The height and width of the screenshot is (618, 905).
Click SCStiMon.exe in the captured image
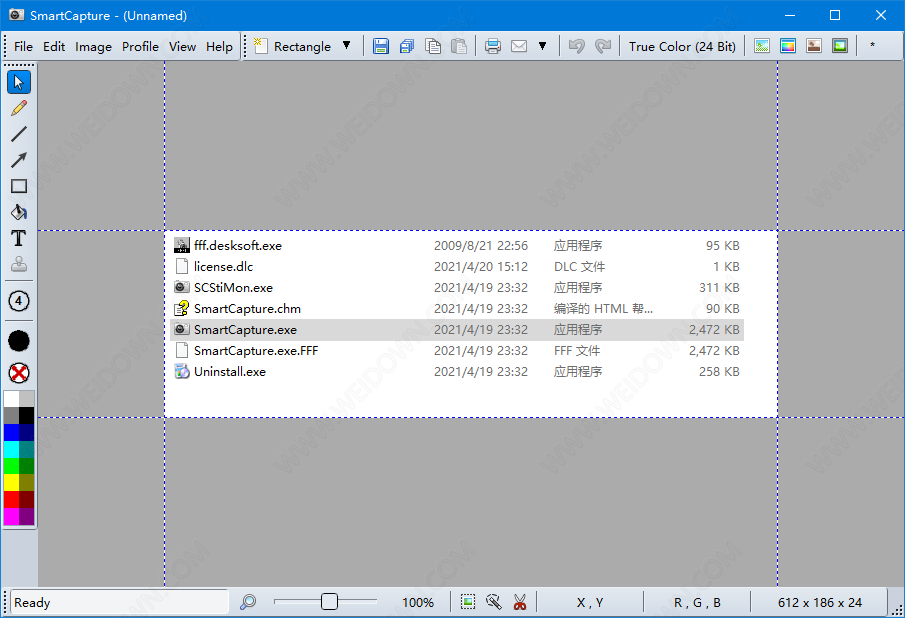click(x=233, y=287)
